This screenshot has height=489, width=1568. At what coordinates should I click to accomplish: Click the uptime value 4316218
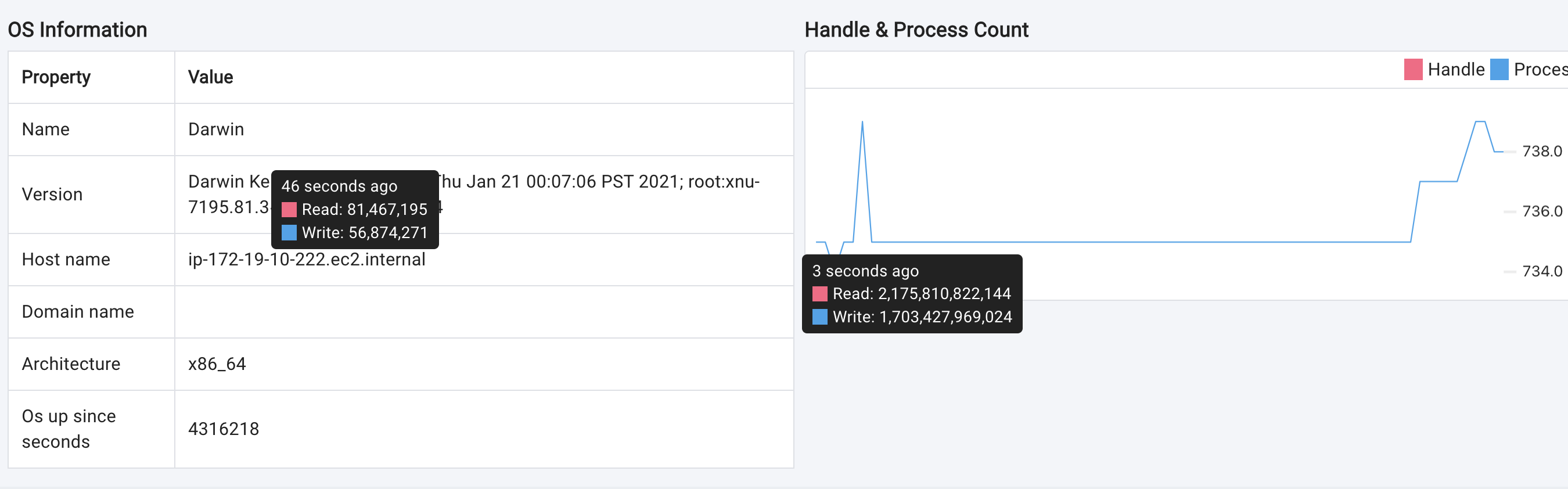pos(224,429)
